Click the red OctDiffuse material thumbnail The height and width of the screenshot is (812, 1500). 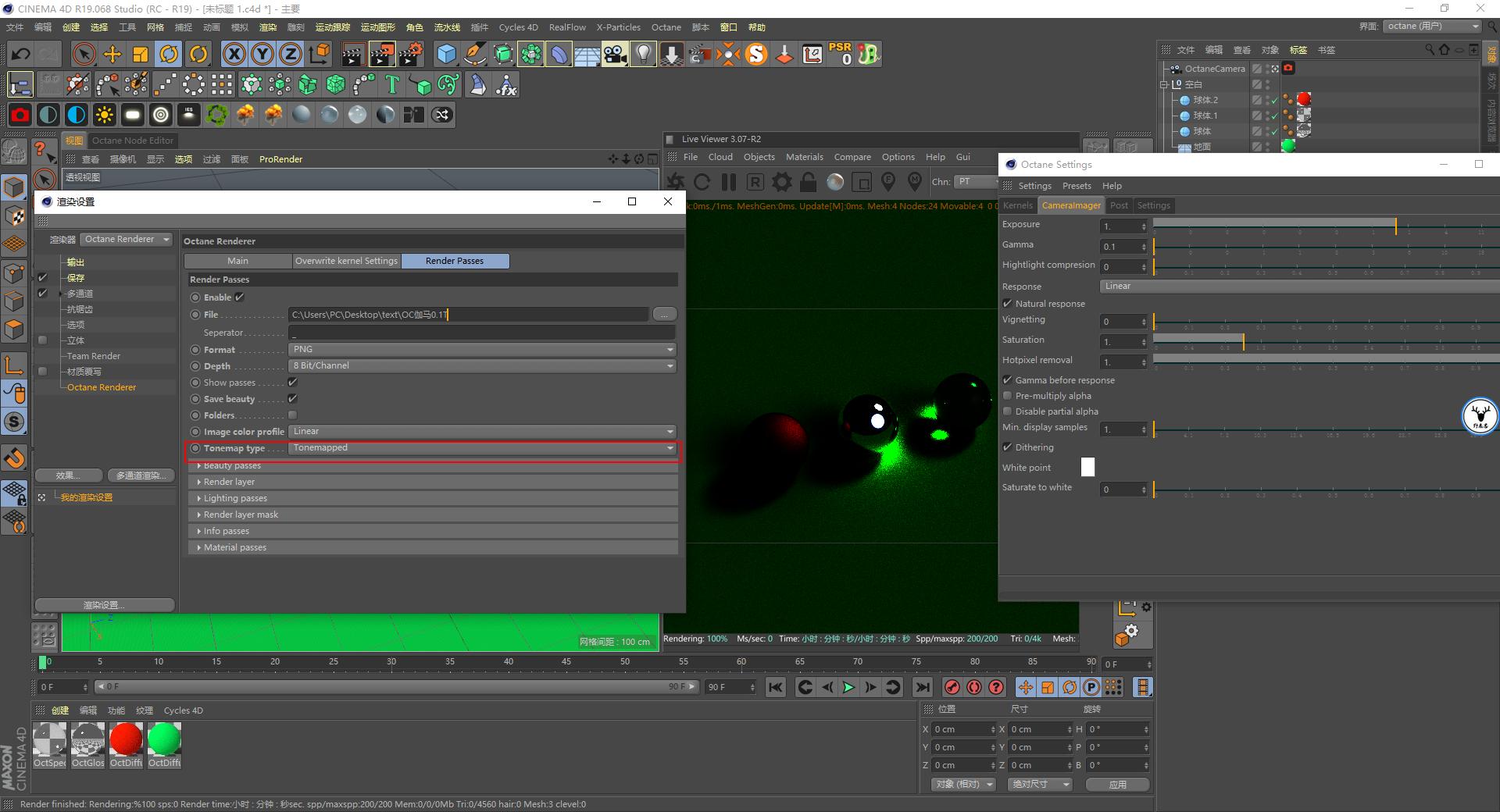pos(126,739)
